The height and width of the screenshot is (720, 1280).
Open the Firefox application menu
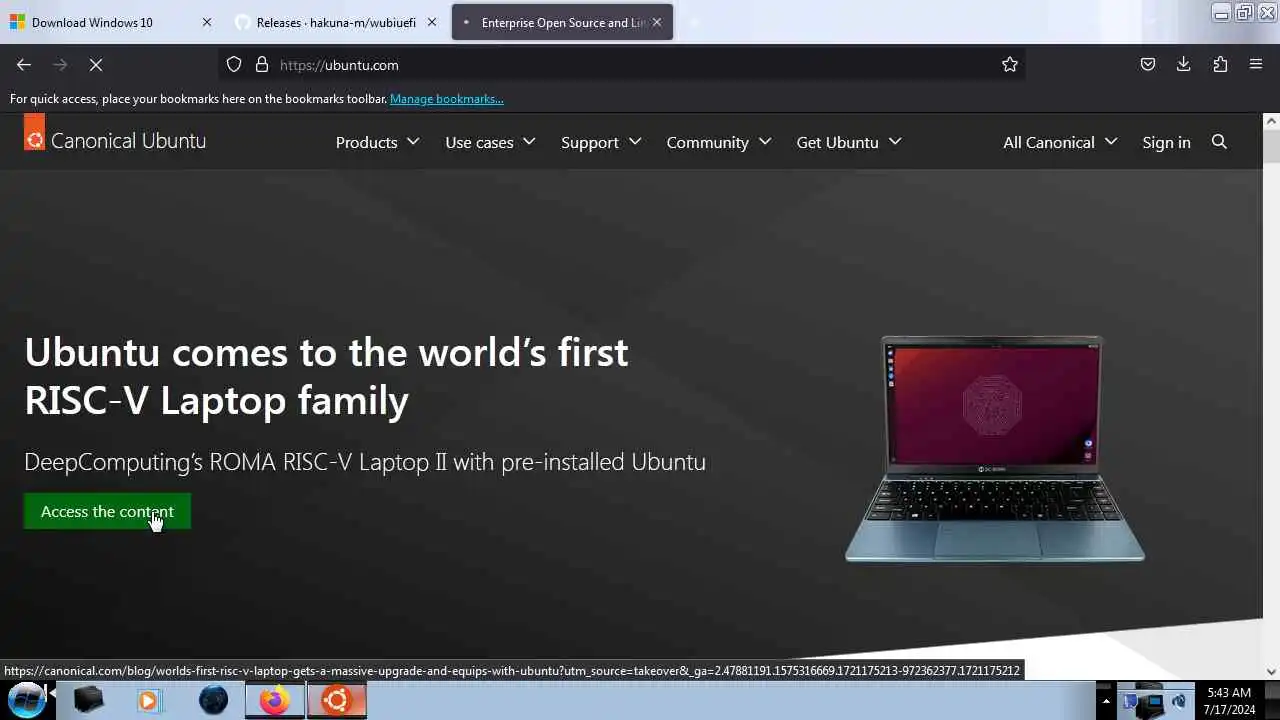(x=1256, y=65)
